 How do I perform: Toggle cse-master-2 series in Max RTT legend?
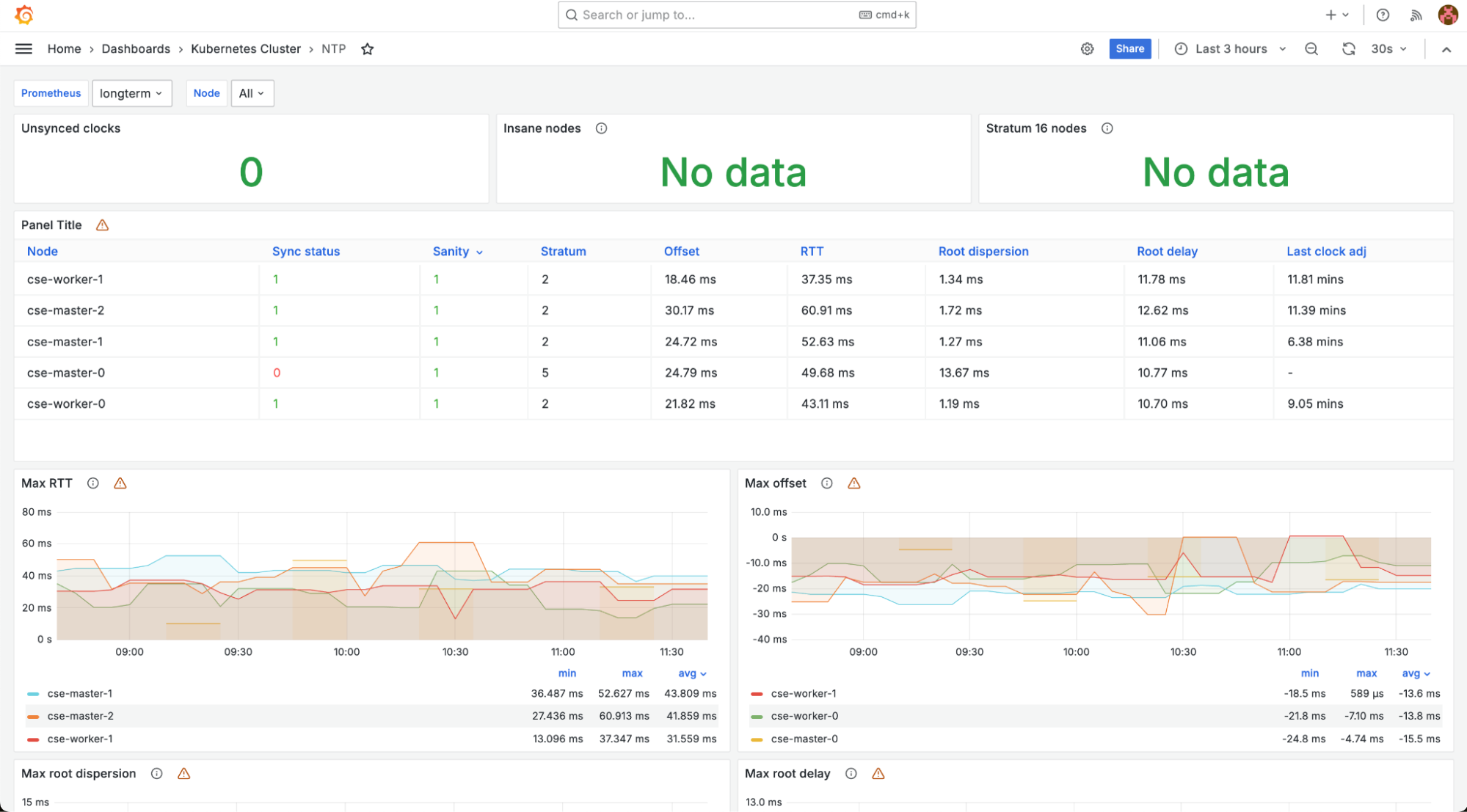click(80, 716)
